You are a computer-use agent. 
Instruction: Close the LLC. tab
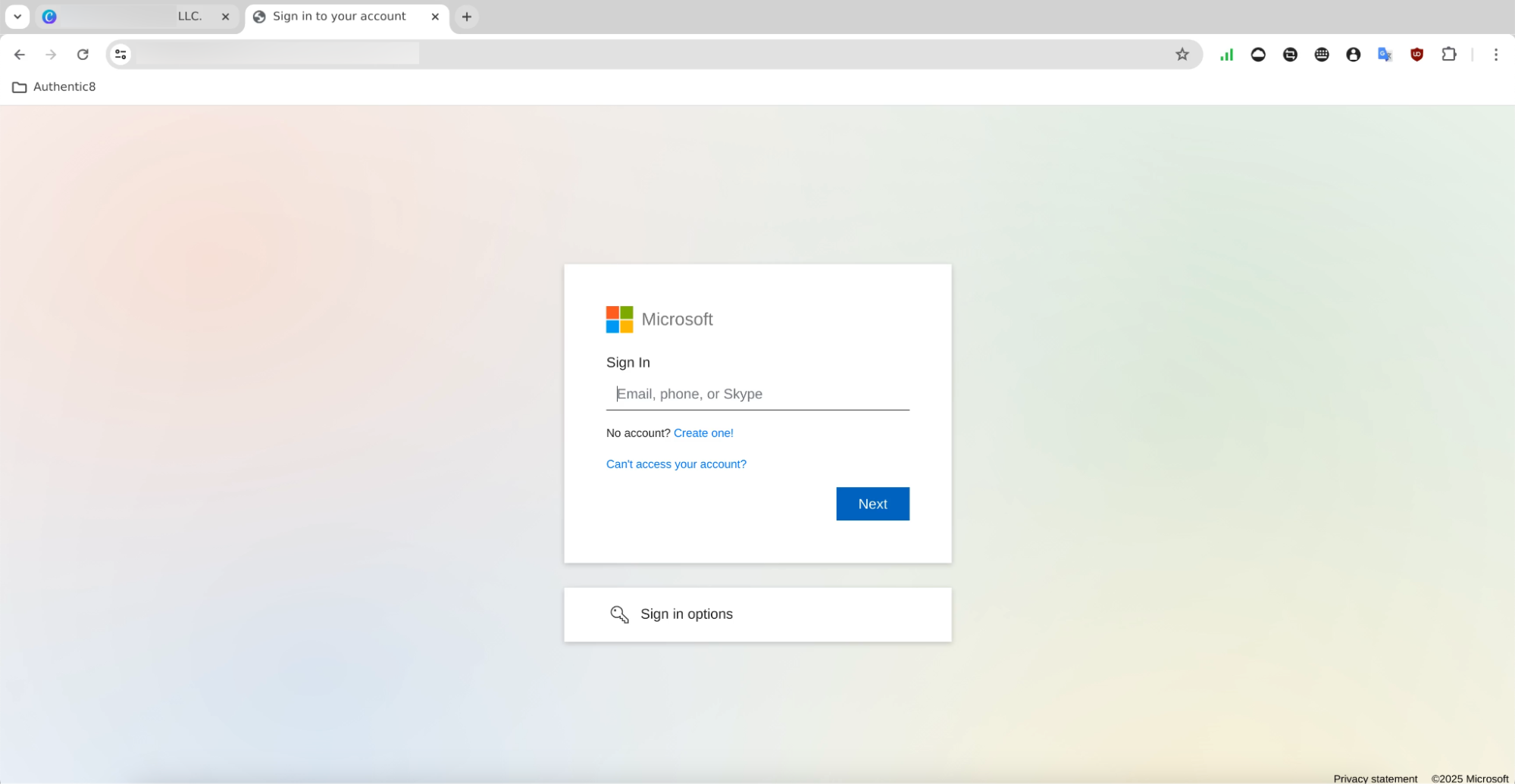point(225,17)
